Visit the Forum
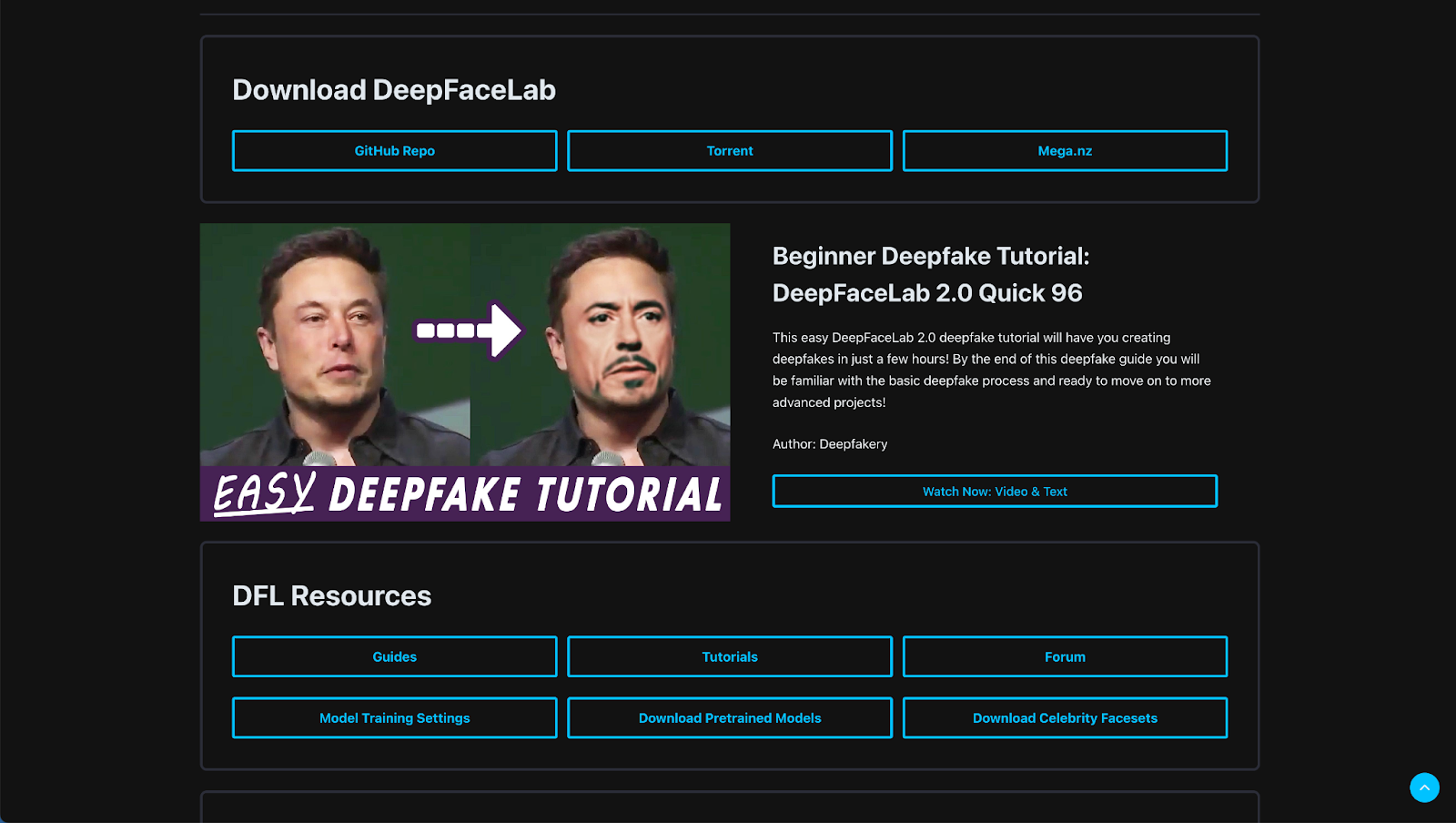This screenshot has height=823, width=1456. (1065, 655)
